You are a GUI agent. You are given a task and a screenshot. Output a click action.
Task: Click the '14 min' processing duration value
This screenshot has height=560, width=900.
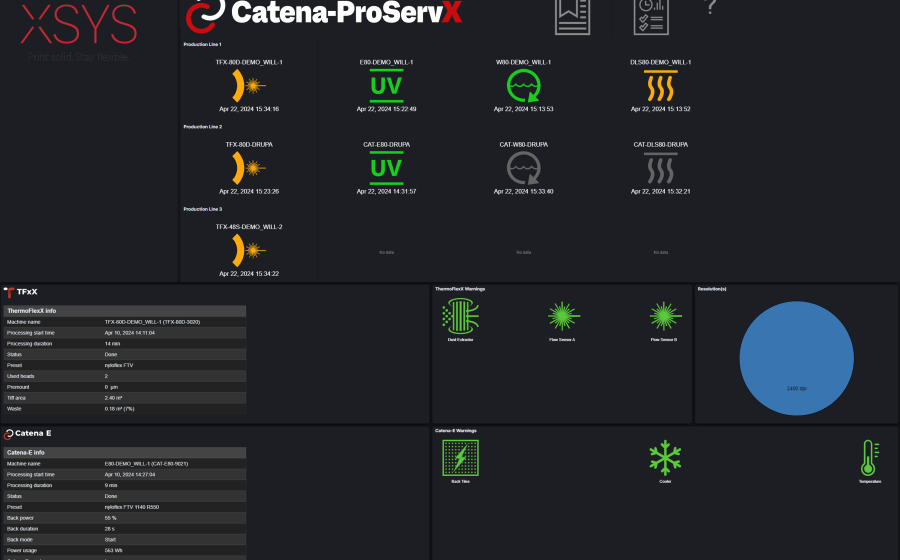pyautogui.click(x=112, y=344)
